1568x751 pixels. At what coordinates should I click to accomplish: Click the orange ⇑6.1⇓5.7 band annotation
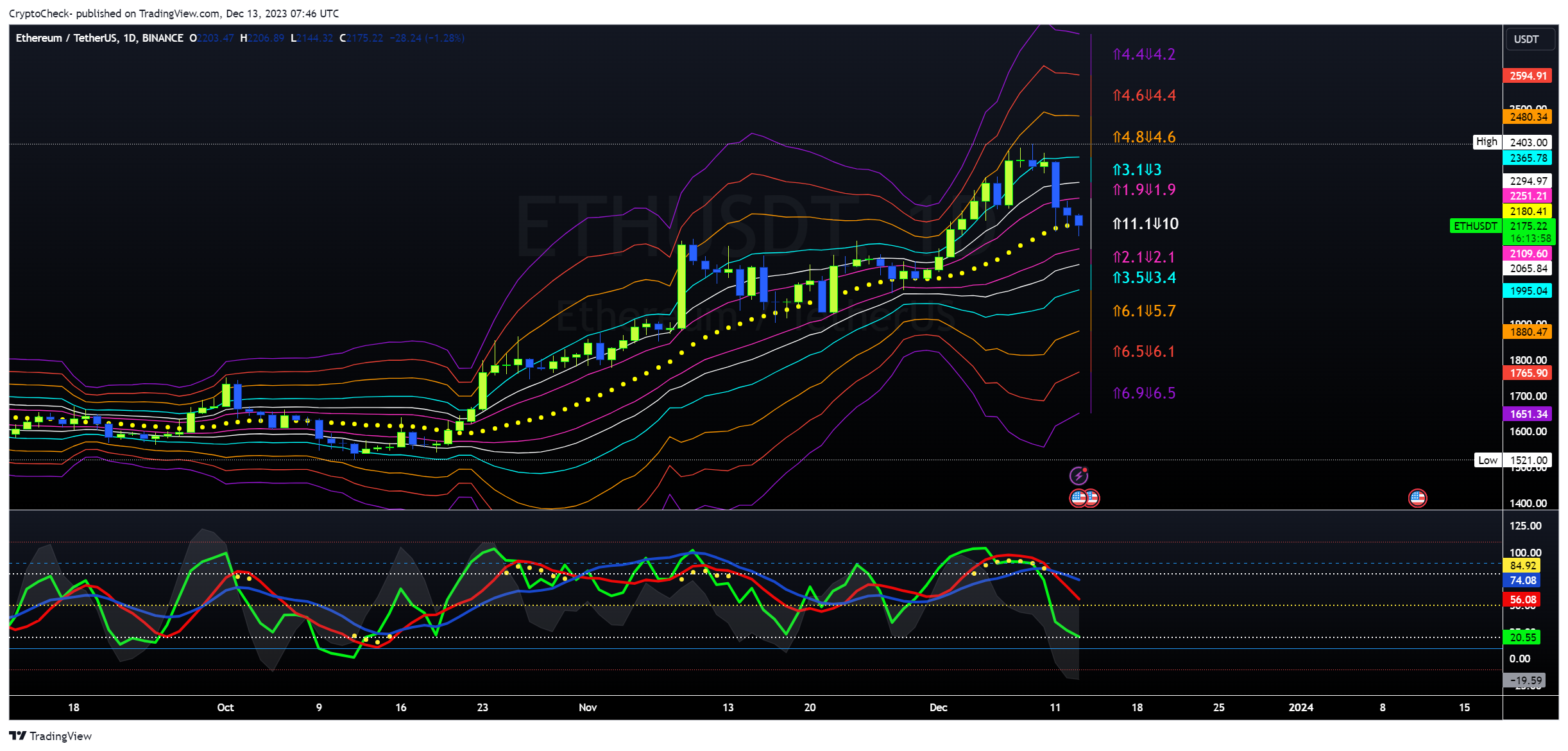click(1144, 311)
